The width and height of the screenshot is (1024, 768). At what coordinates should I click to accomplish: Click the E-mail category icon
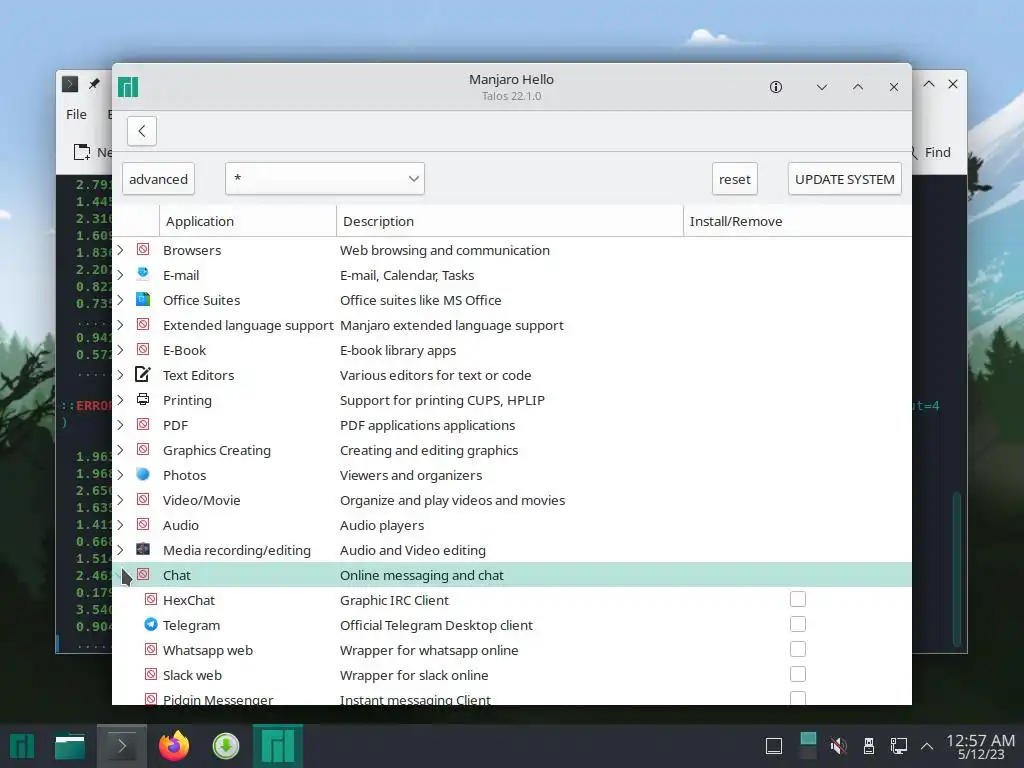click(x=143, y=274)
